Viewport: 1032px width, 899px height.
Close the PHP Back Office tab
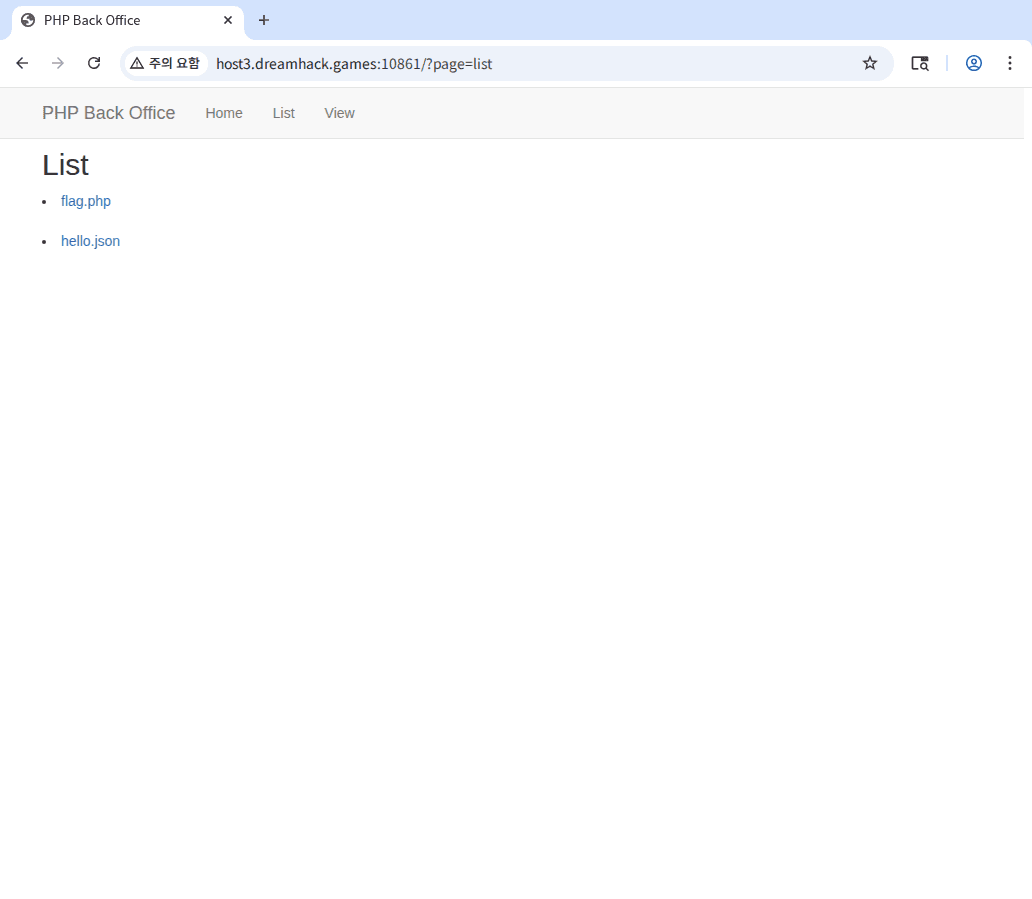coord(228,20)
